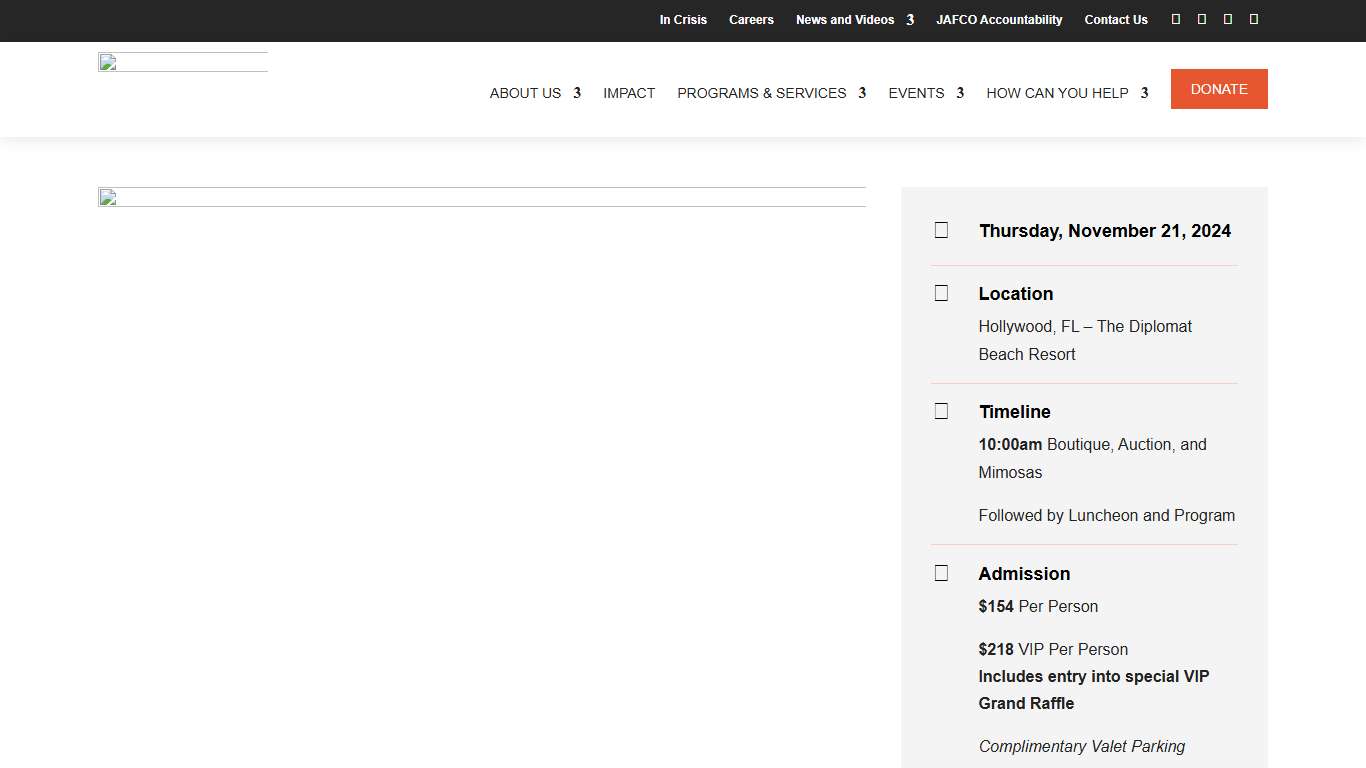Image resolution: width=1366 pixels, height=768 pixels.
Task: Click the icon beside the Timeline heading
Action: (x=941, y=411)
